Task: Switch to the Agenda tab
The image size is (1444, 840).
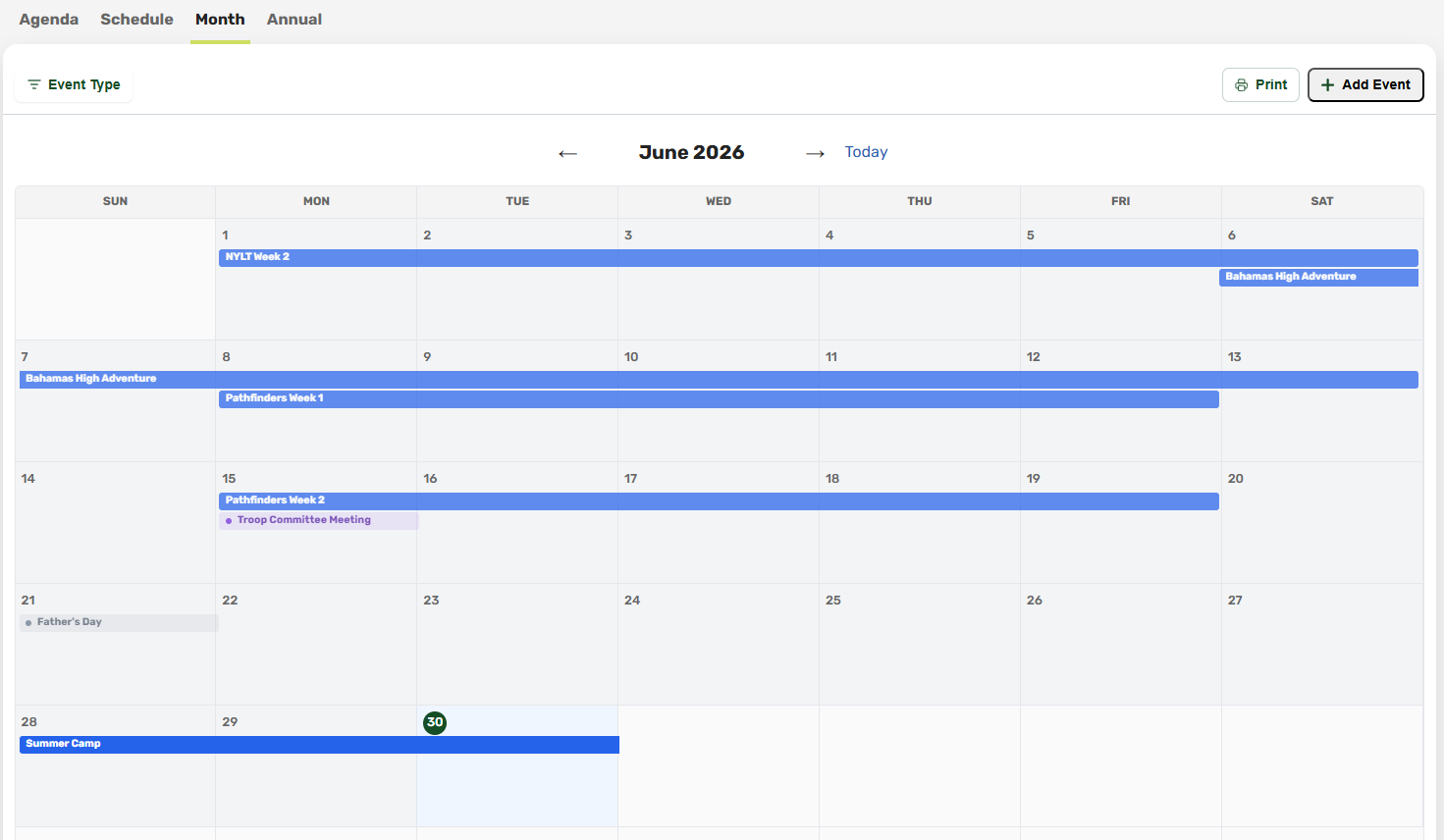Action: coord(49,19)
